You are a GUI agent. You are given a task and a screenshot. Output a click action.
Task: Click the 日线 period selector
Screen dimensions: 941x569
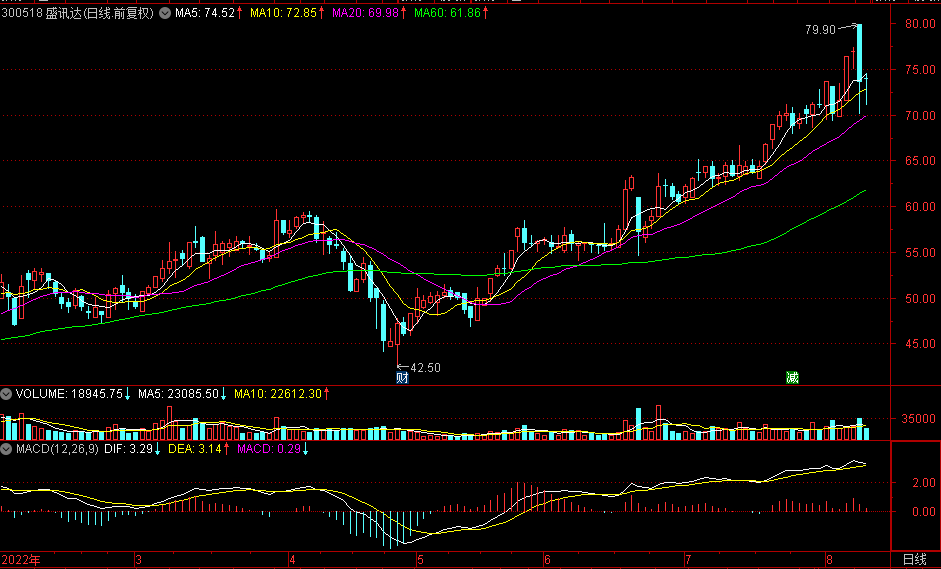coord(914,559)
